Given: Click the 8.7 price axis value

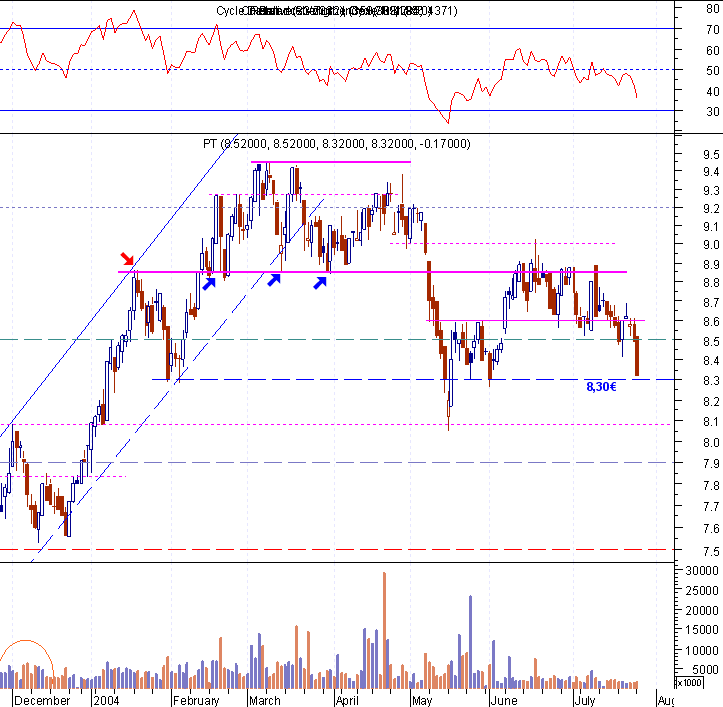Looking at the screenshot, I should coord(711,303).
